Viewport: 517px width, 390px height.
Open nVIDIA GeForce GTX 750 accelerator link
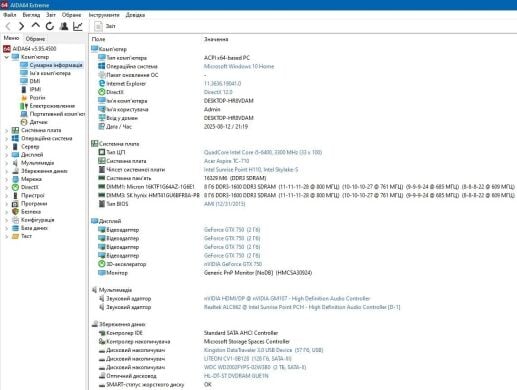tap(233, 264)
